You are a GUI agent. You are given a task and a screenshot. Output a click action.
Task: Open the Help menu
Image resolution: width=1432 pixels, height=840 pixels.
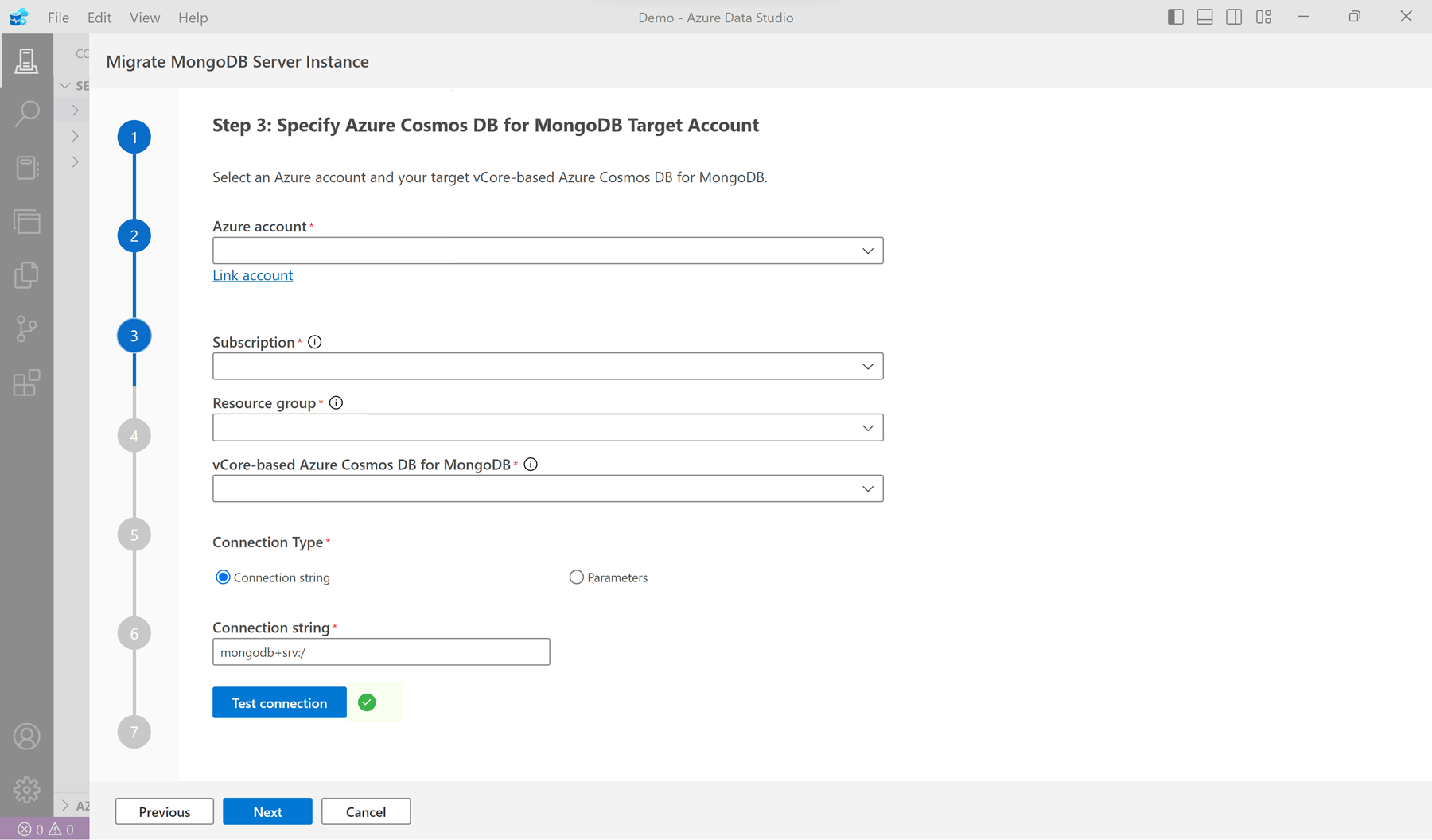point(193,17)
